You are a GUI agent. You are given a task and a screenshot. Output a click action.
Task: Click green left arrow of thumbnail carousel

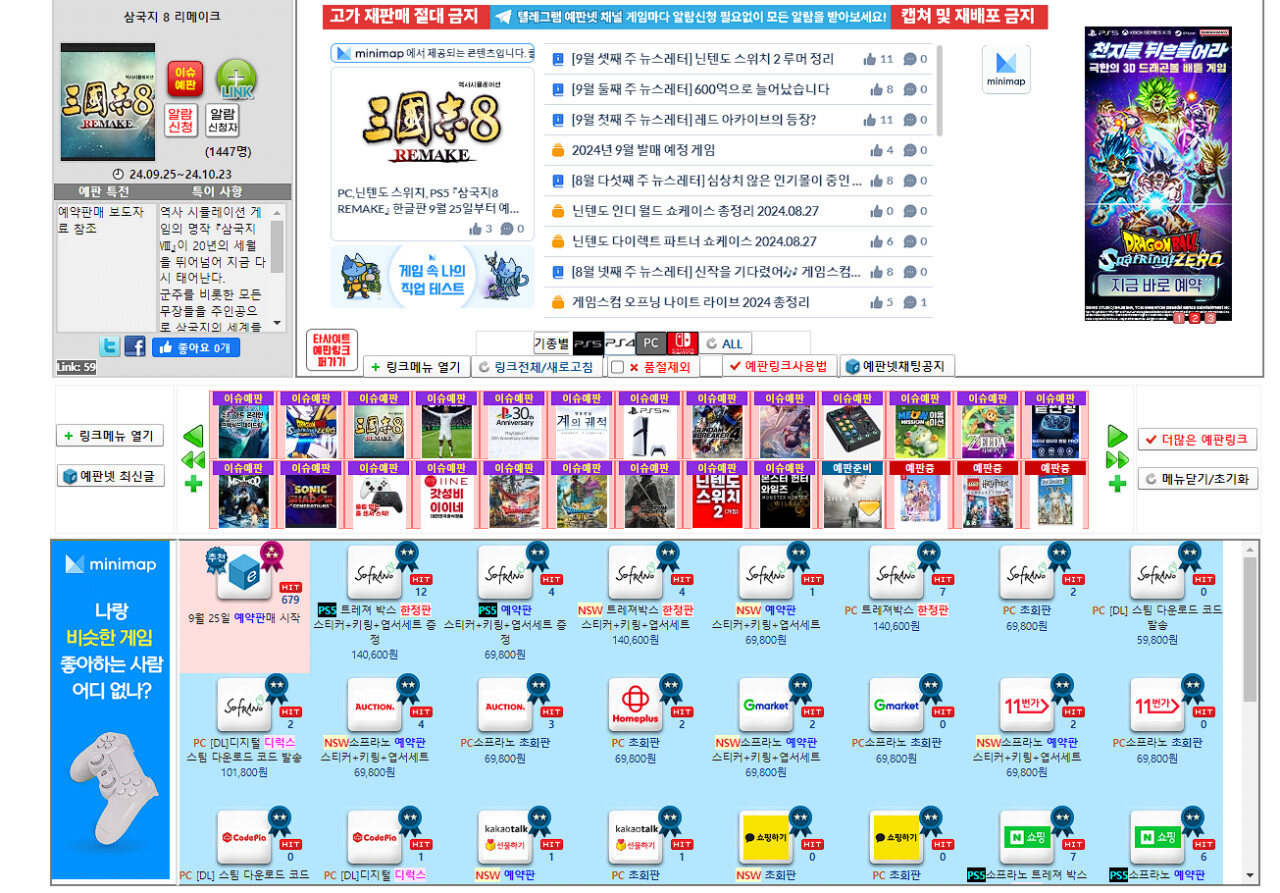(193, 436)
